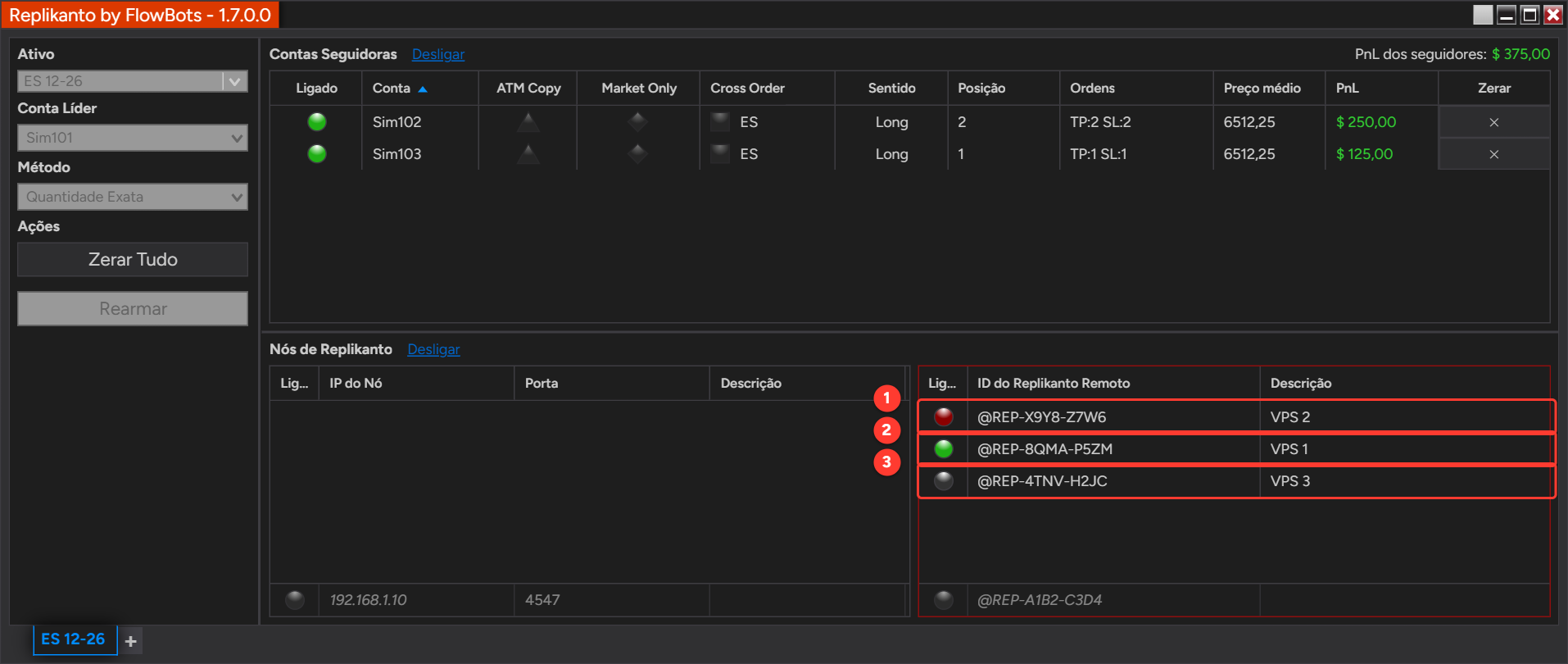Click the Market Only column header

639,88
